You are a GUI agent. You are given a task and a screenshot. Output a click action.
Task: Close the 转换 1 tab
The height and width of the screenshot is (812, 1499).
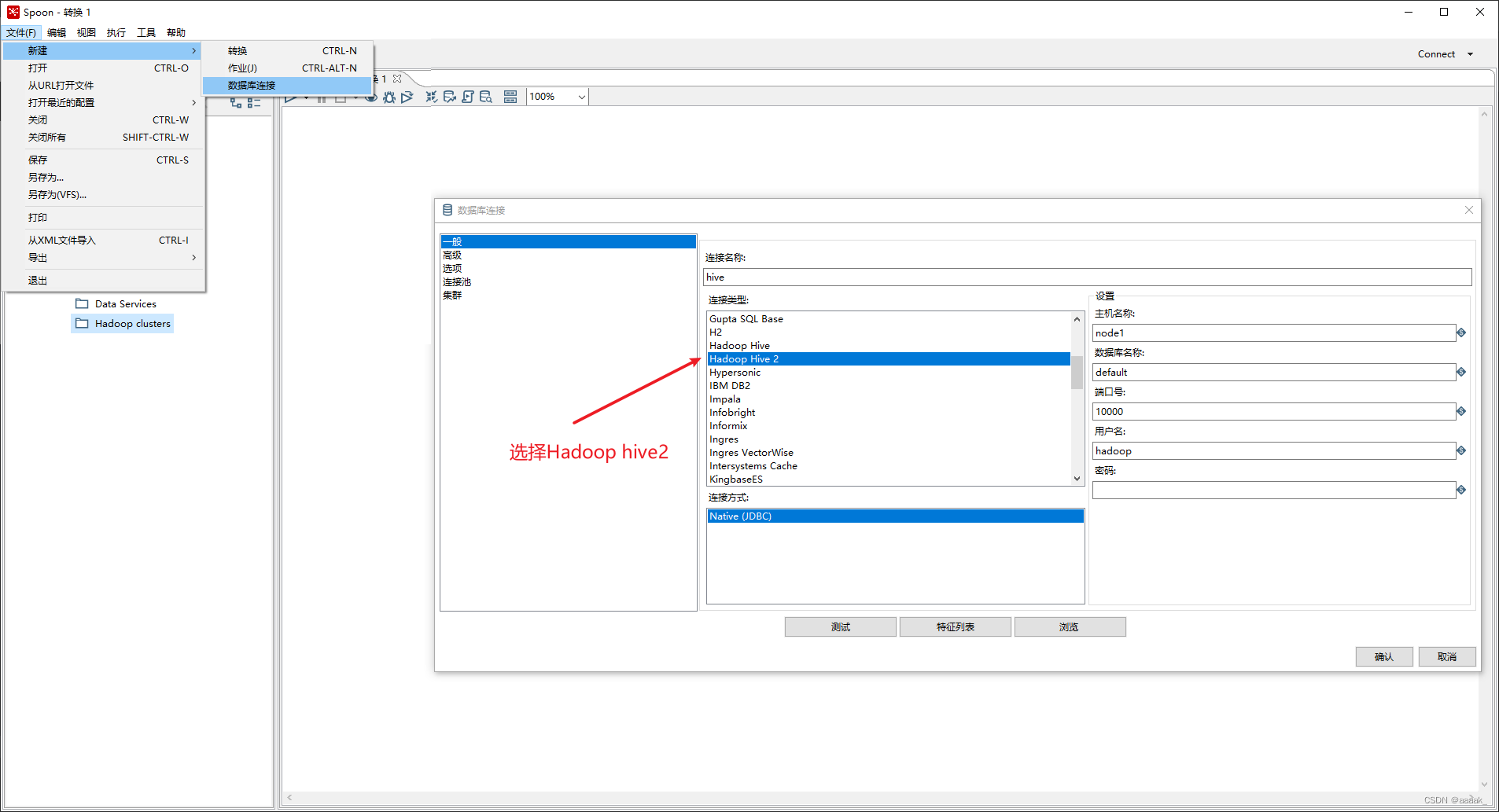[x=397, y=79]
